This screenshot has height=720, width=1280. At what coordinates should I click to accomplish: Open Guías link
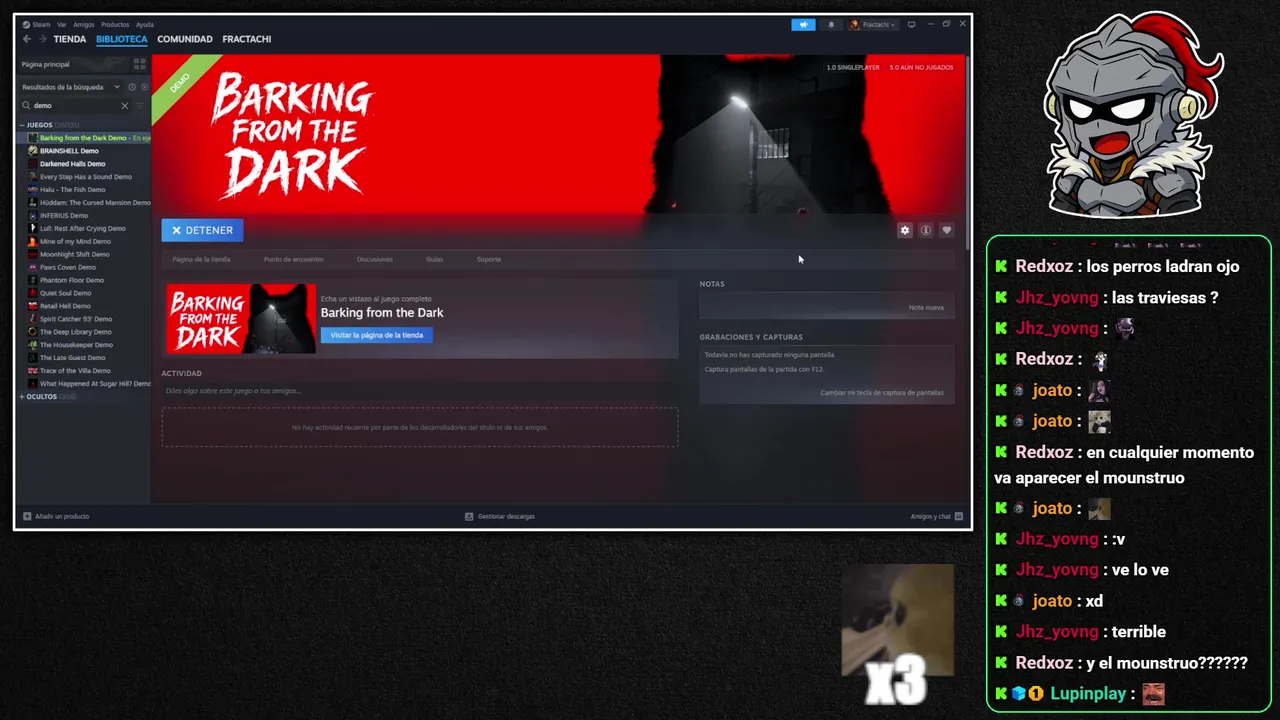point(435,259)
